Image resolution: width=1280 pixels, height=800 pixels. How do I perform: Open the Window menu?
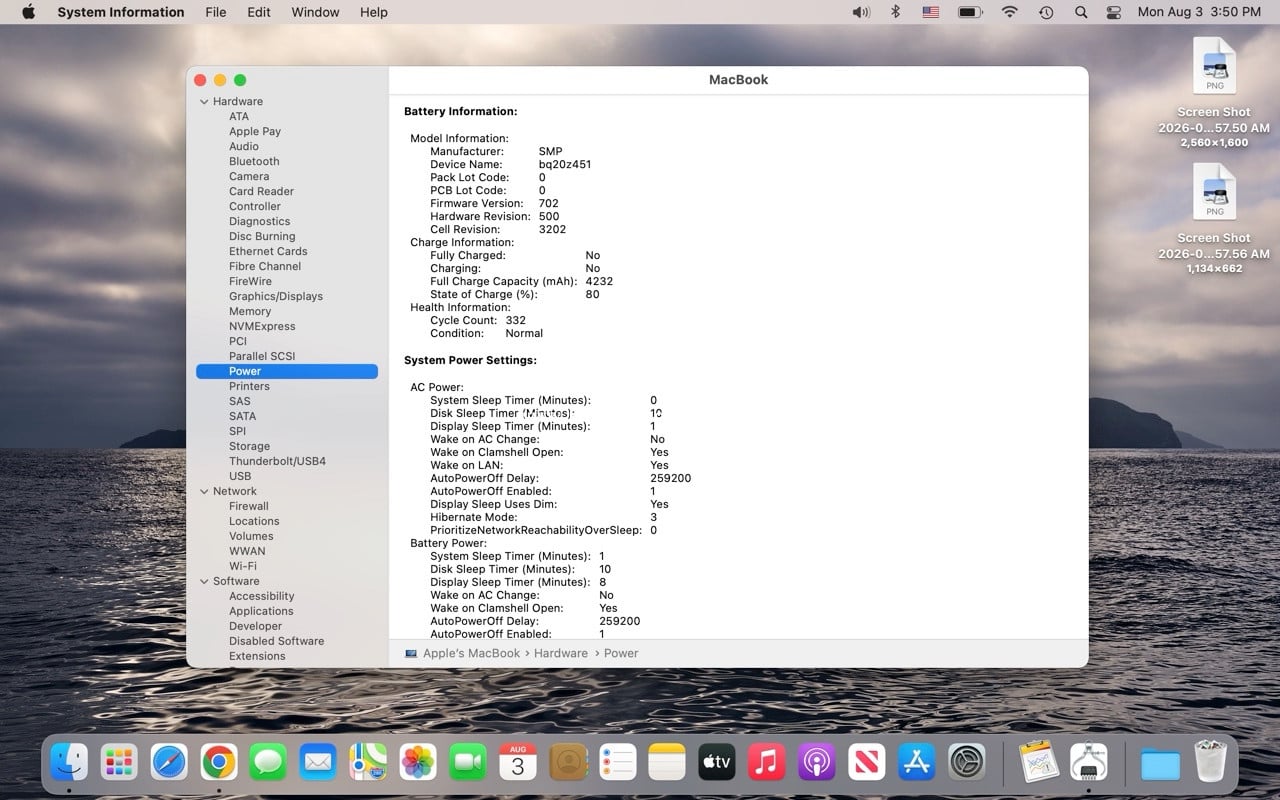pyautogui.click(x=315, y=12)
